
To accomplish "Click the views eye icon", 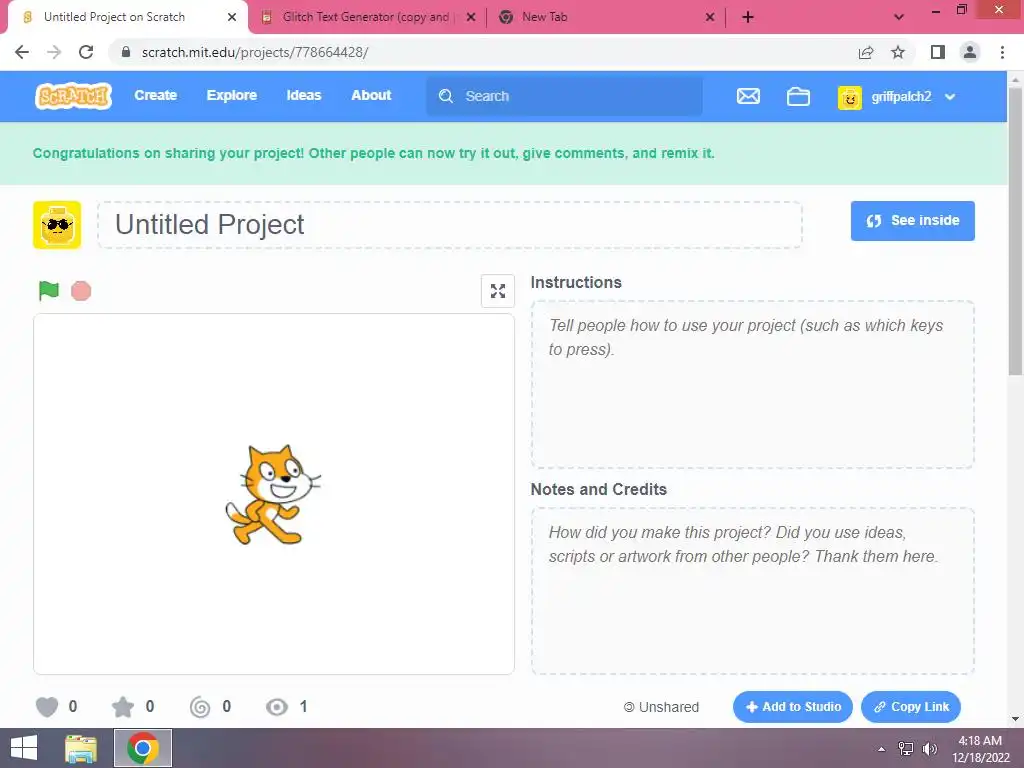I will pos(277,707).
